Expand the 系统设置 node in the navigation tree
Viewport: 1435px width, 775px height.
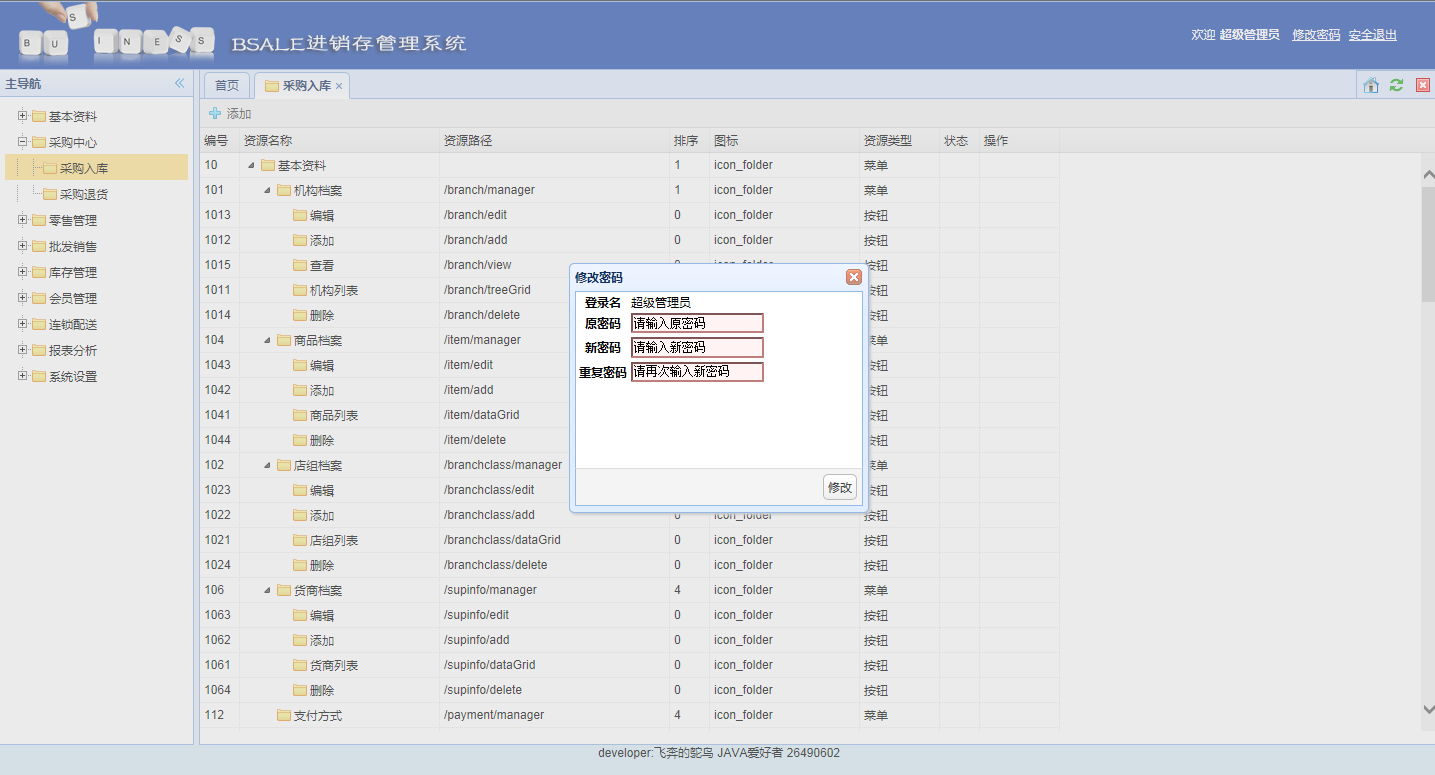[x=23, y=376]
